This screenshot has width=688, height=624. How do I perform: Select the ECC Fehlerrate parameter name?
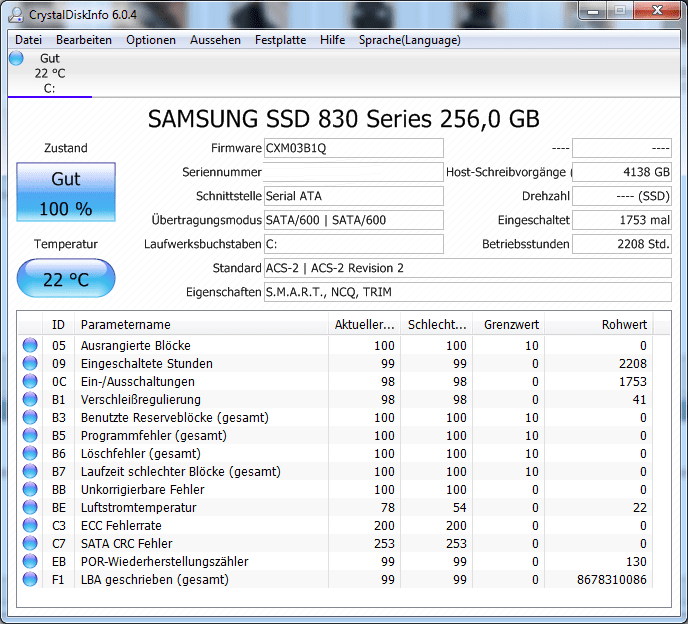click(121, 526)
